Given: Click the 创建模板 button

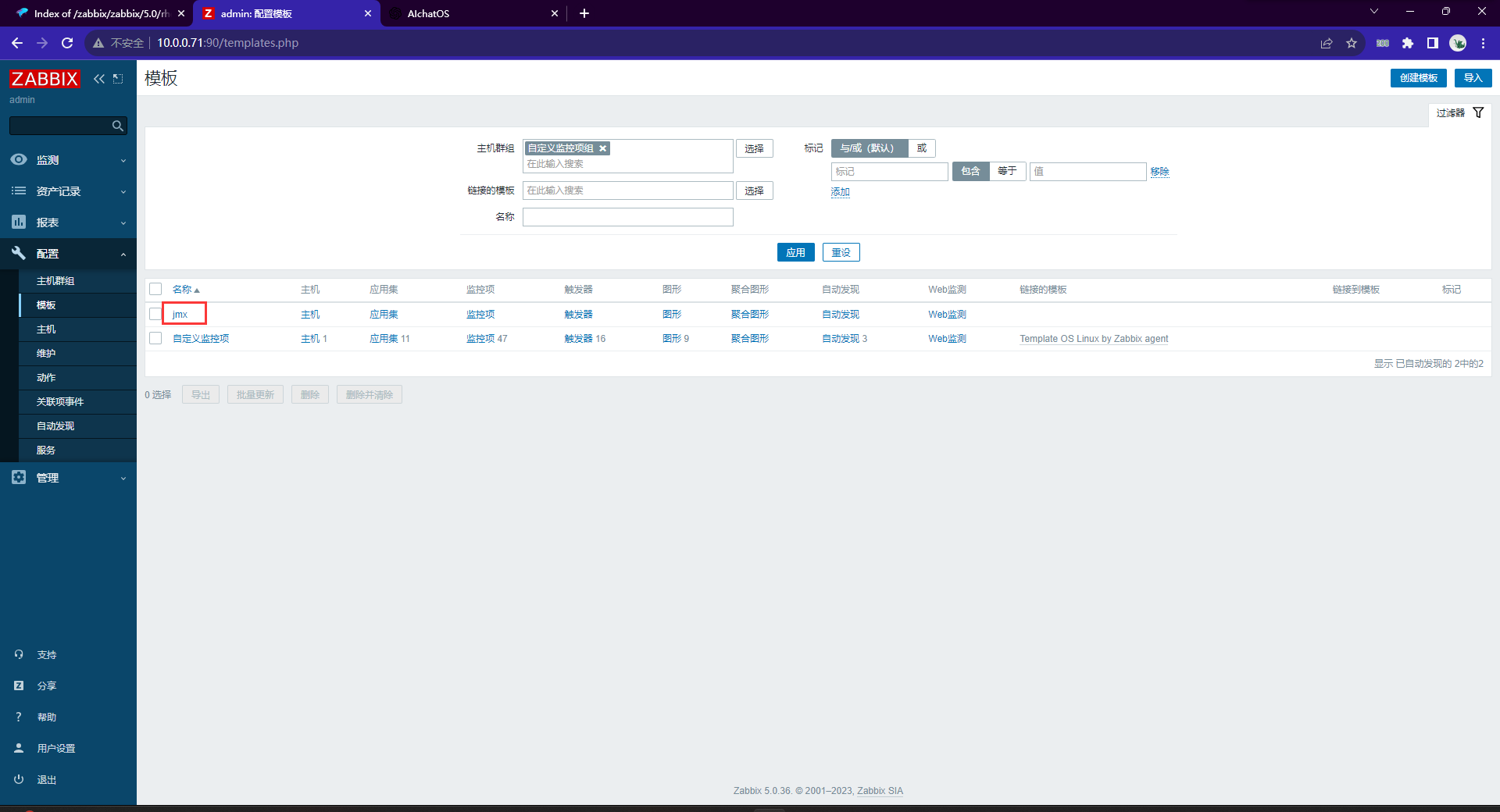Looking at the screenshot, I should 1418,78.
